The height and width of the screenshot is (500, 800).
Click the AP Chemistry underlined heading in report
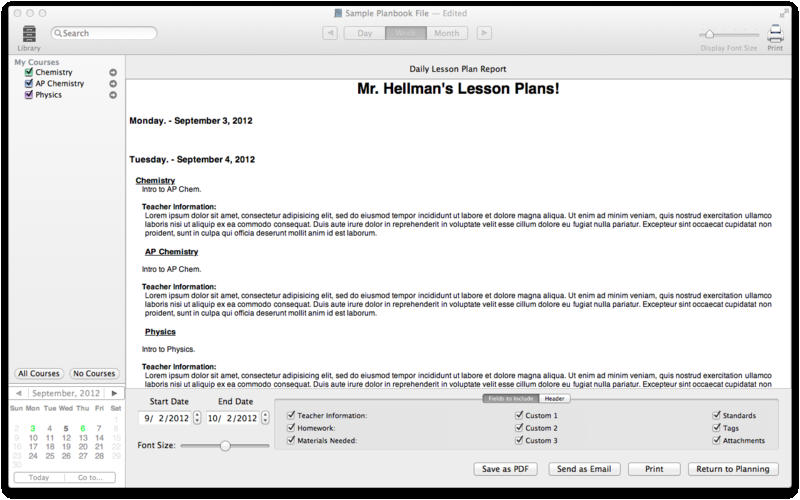[x=171, y=252]
